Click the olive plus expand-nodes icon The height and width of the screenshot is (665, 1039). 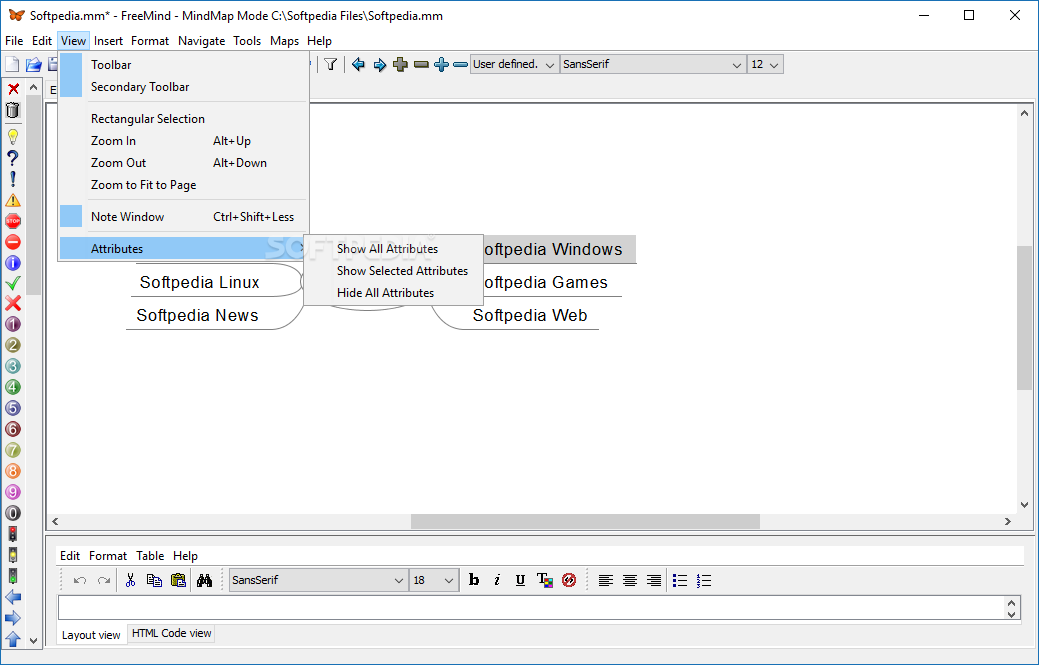400,64
